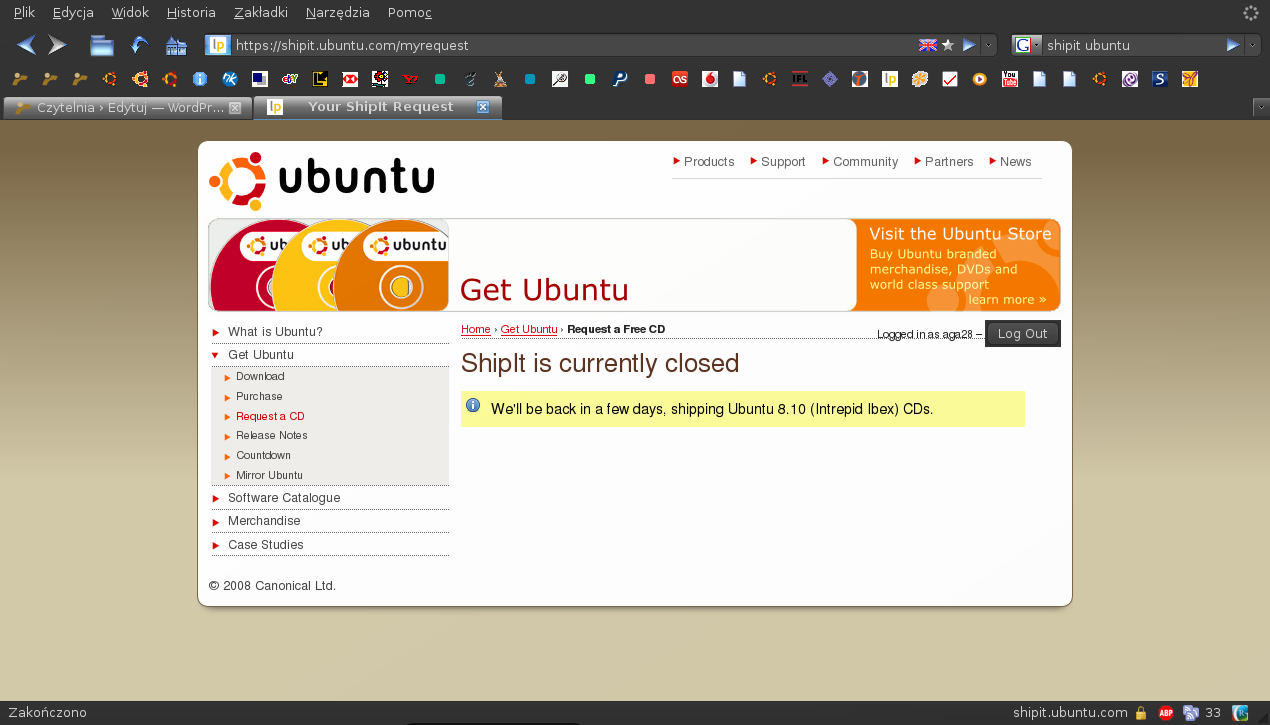Click the Home breadcrumb link

pos(476,329)
